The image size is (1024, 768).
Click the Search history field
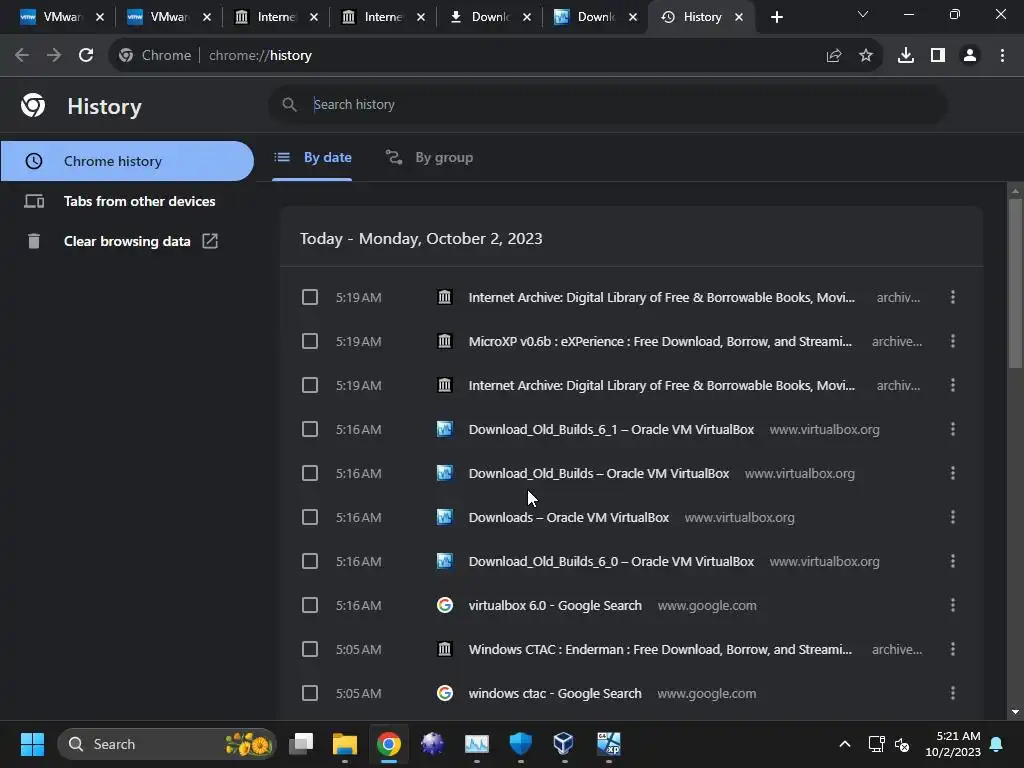click(x=607, y=104)
